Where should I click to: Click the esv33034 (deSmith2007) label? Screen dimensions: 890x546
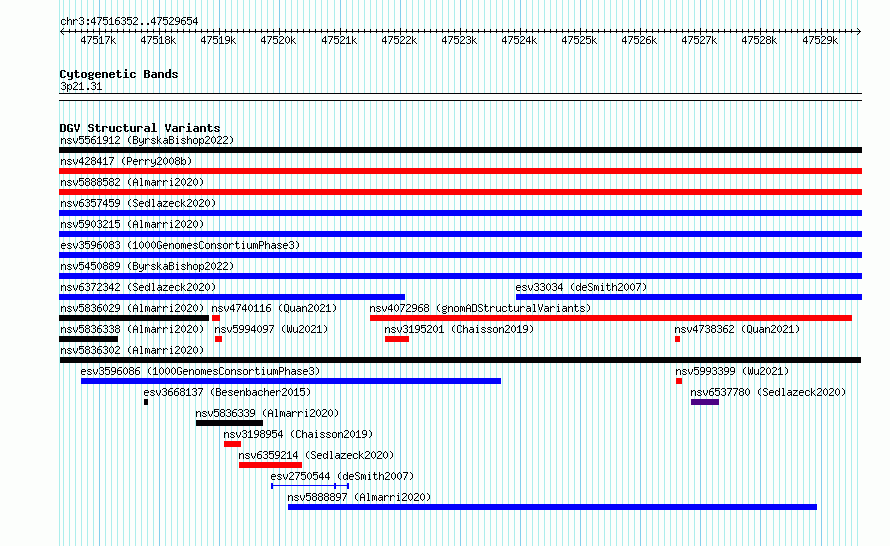click(x=581, y=287)
